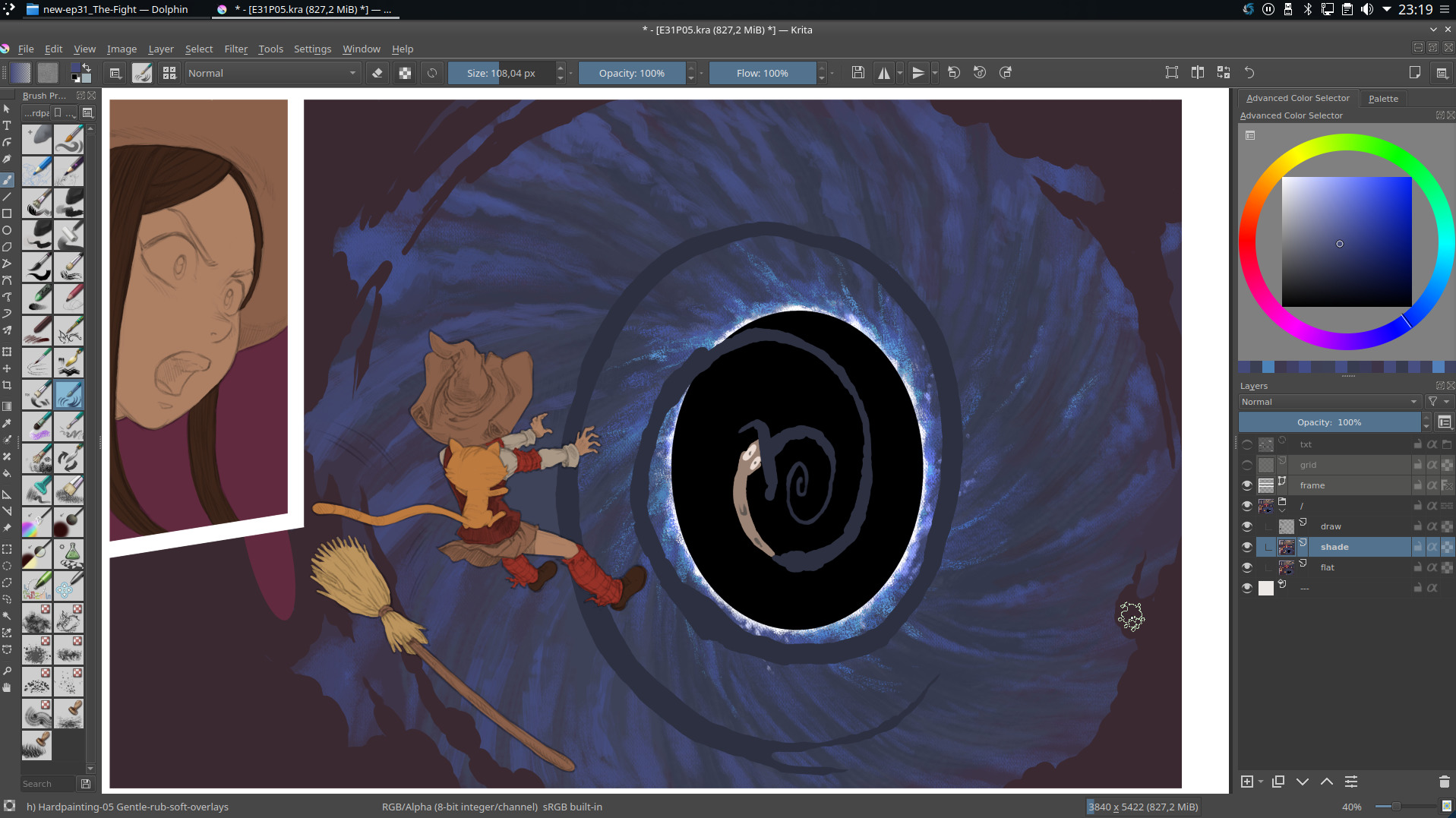Select the Text tool in the toolbox
This screenshot has height=818, width=1456.
(7, 125)
